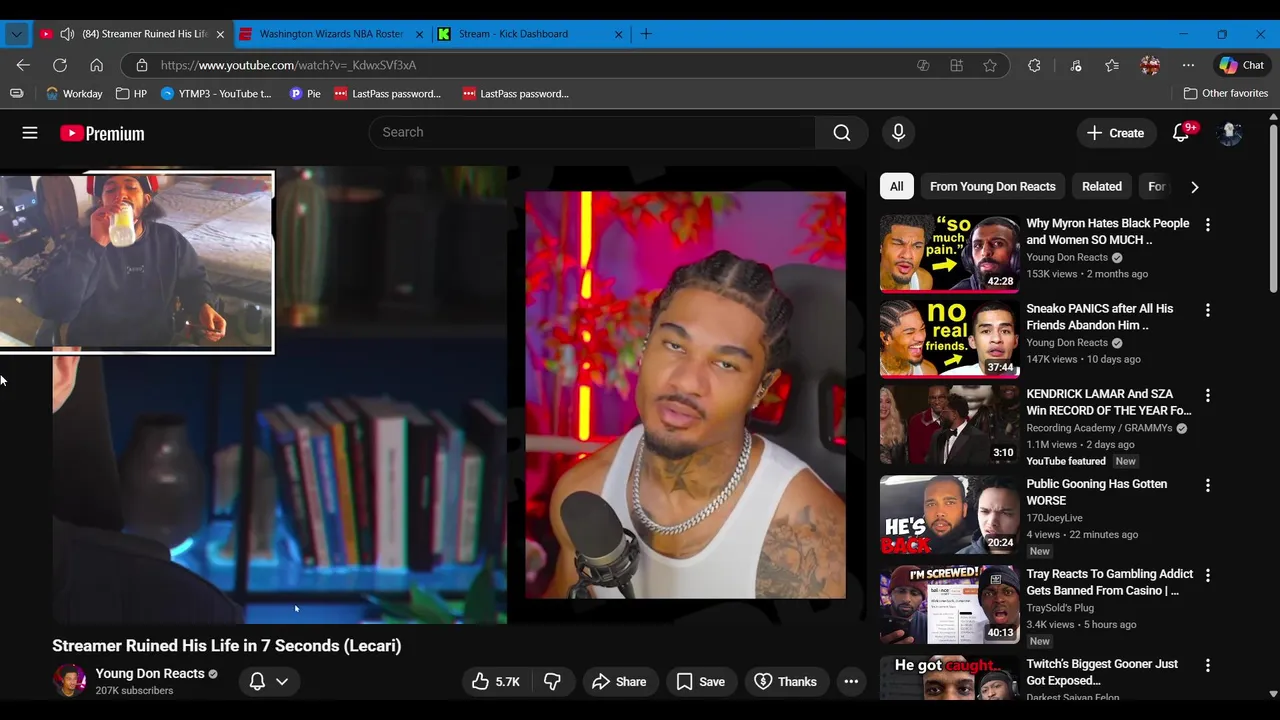Open Recording Academy / GRAMMYs channel
The width and height of the screenshot is (1280, 720).
tap(1100, 428)
